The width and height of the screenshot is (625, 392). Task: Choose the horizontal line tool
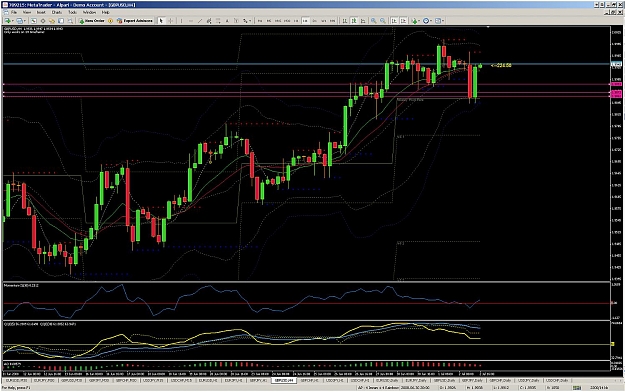pos(191,21)
